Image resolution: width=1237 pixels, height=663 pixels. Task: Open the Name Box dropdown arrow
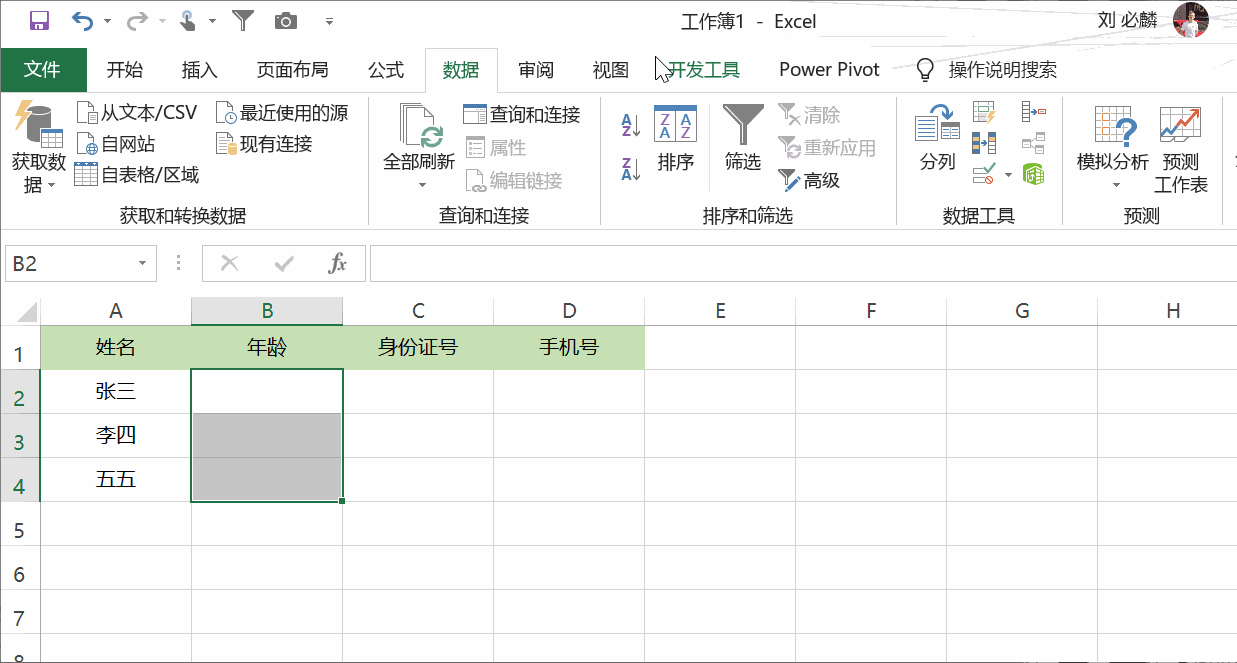click(142, 264)
